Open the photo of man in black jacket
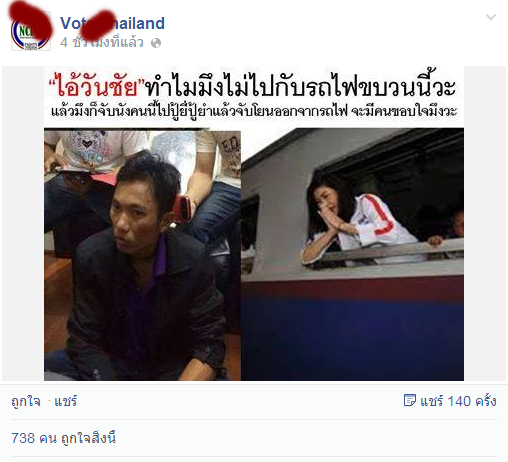Screen dimensions: 508x462 (142, 255)
